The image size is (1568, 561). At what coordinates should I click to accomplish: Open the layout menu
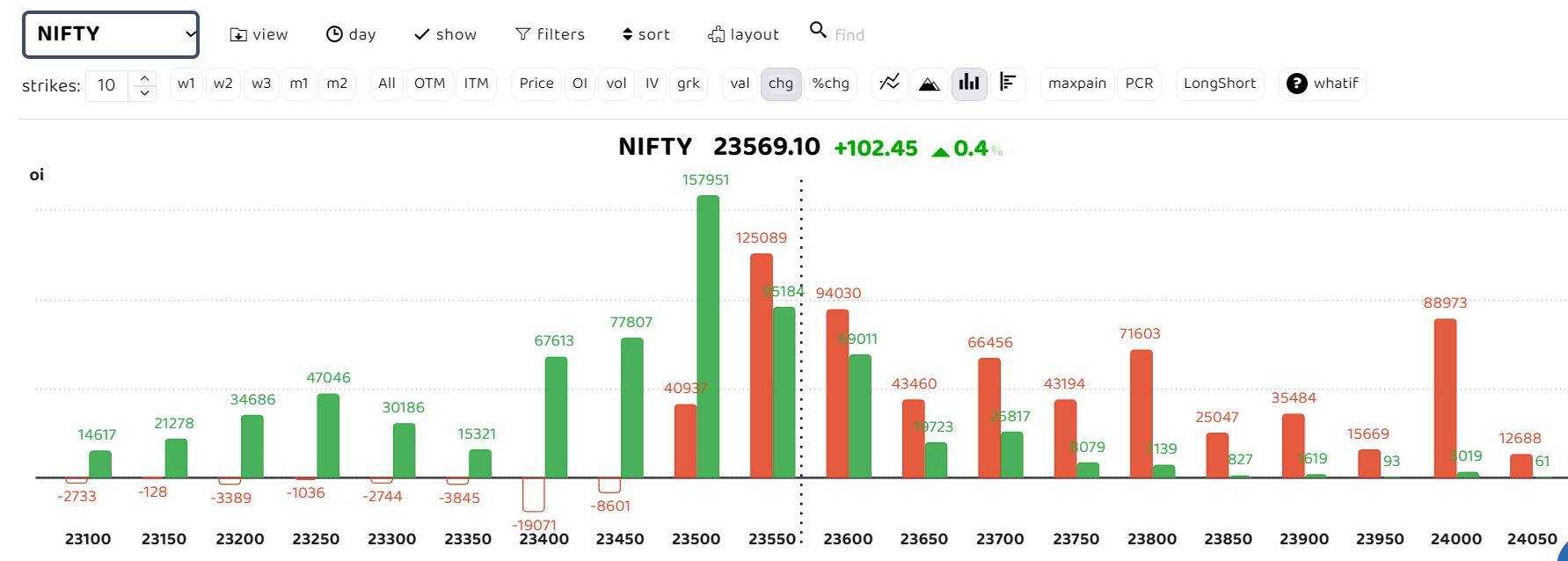743,34
